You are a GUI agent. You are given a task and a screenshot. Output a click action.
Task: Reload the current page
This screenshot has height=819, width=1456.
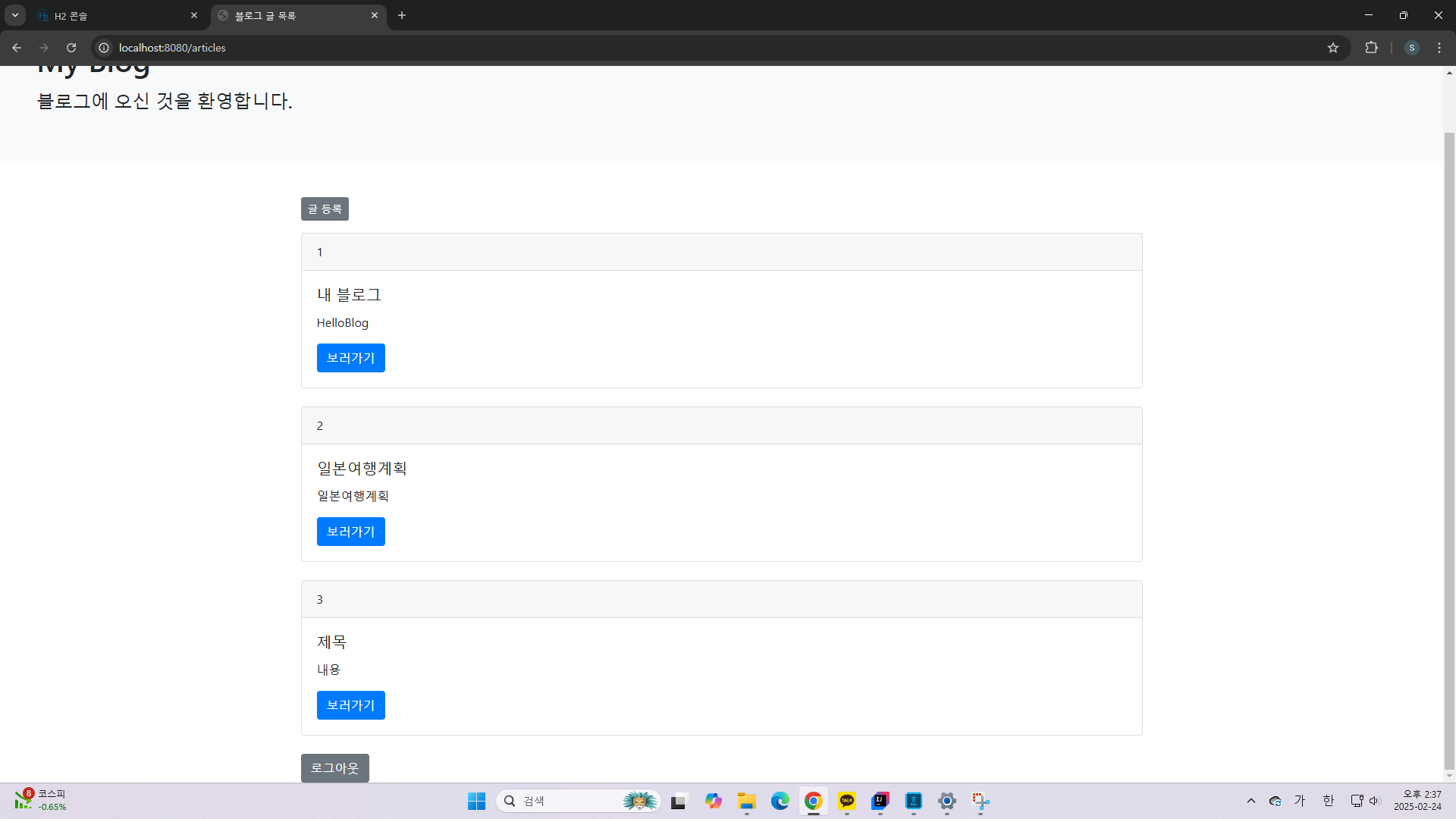pos(71,48)
